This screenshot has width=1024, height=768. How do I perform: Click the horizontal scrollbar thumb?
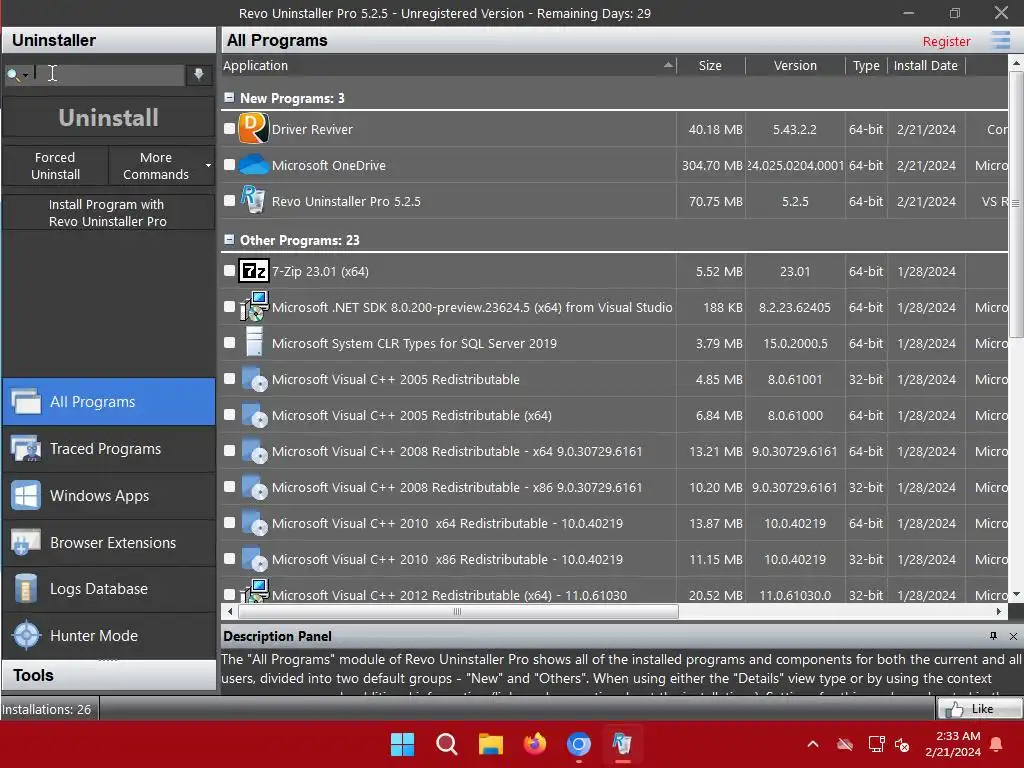(458, 612)
